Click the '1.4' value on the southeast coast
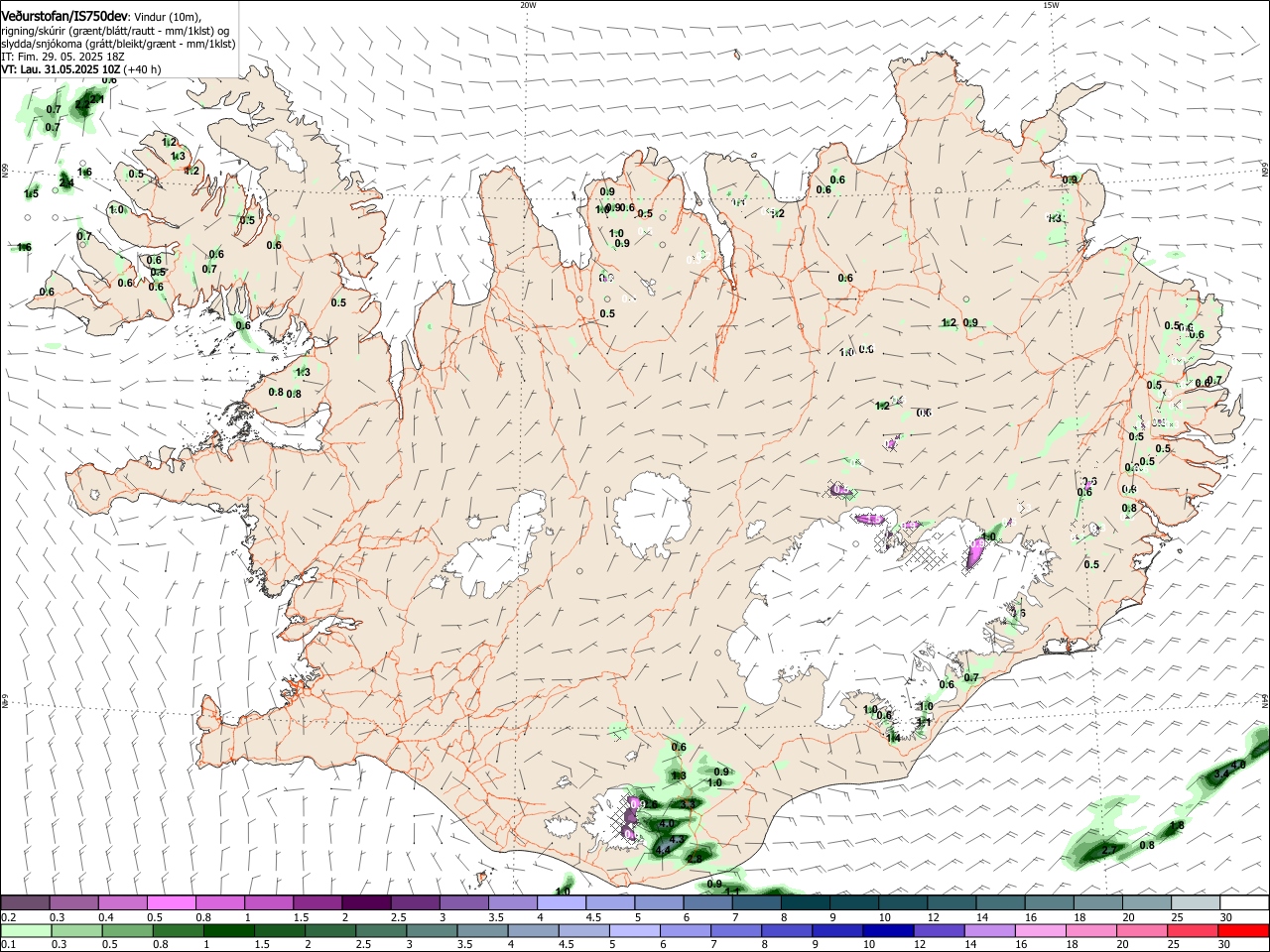This screenshot has width=1270, height=952. (x=893, y=738)
